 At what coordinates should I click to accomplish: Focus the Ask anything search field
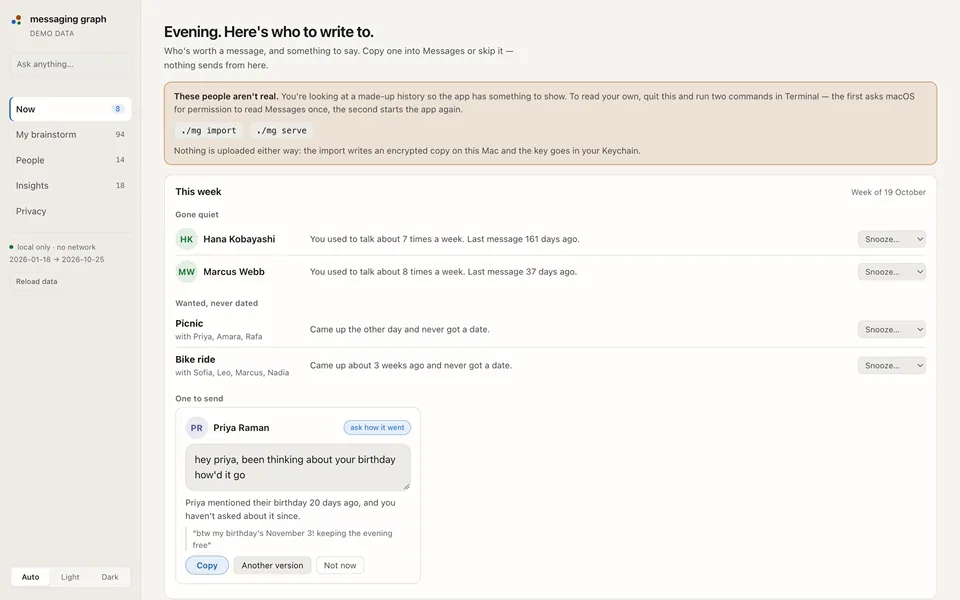pyautogui.click(x=70, y=64)
